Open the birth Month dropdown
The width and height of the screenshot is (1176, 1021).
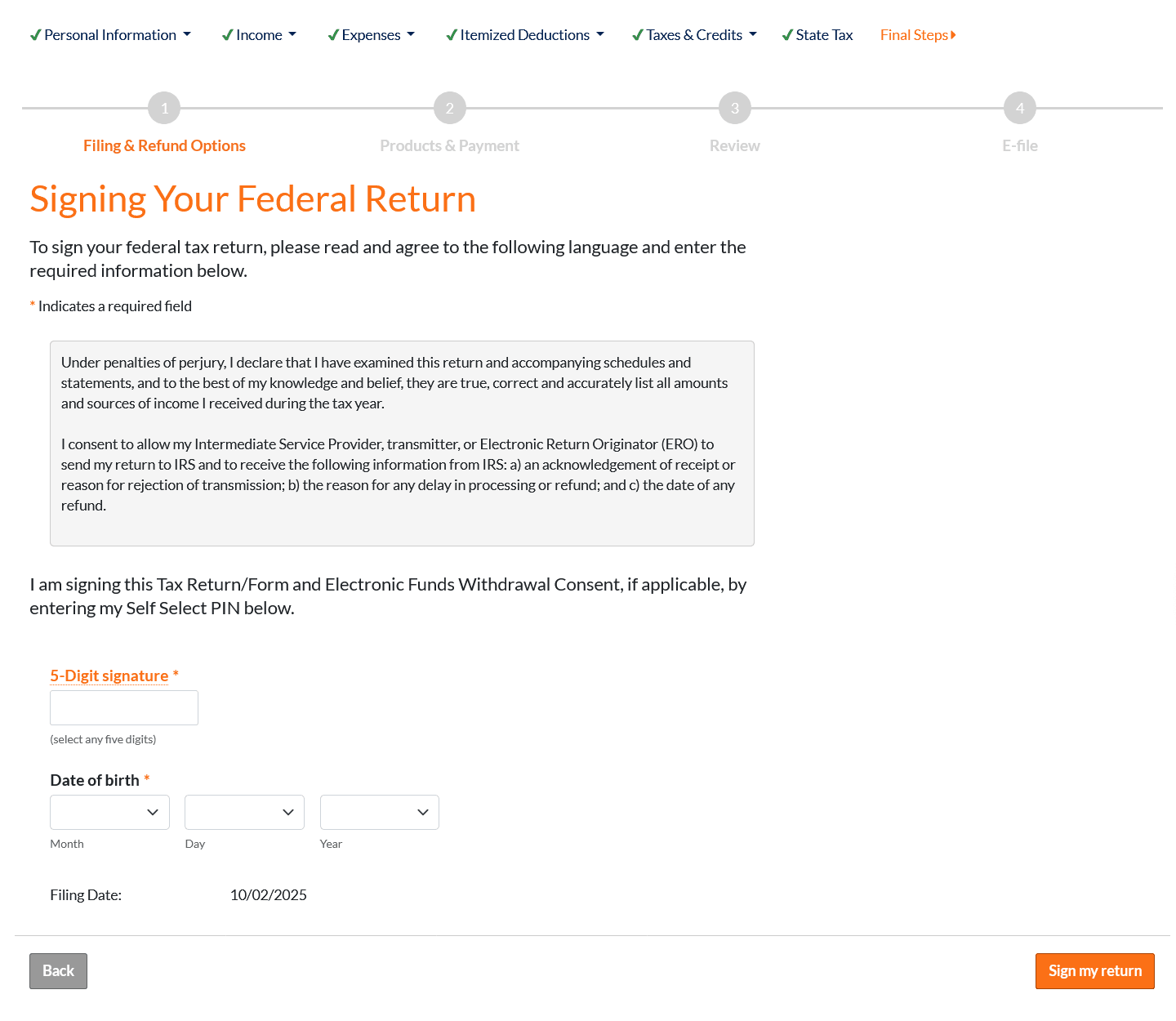(109, 812)
